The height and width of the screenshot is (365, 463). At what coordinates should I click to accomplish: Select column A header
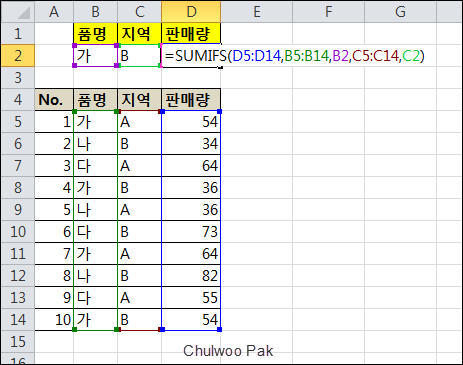point(54,12)
